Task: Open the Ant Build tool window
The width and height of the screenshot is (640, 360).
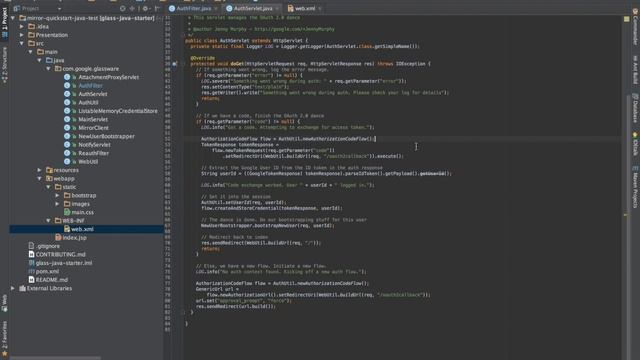Action: click(635, 69)
